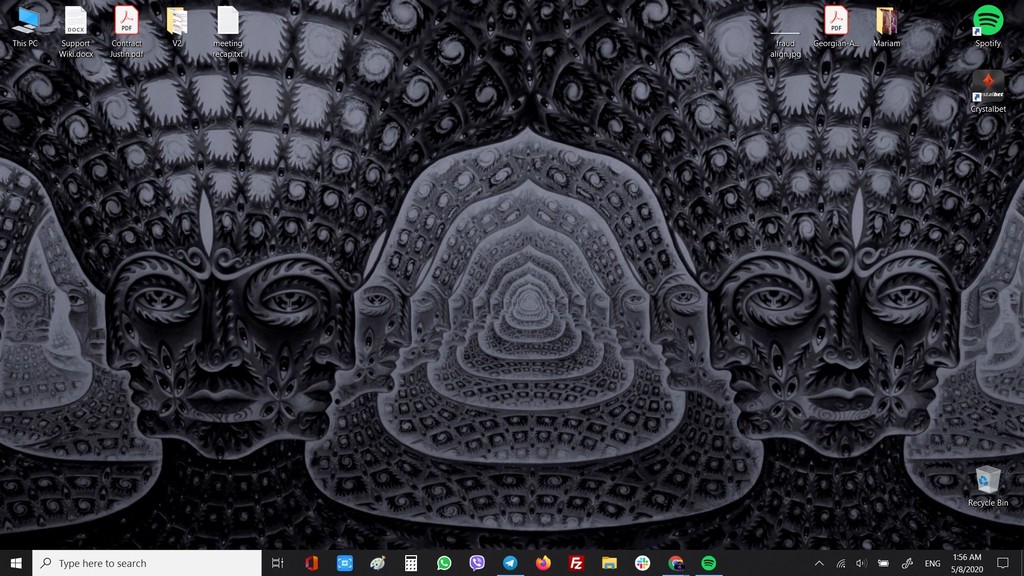
Task: Open the Action Center notifications
Action: coord(1003,563)
